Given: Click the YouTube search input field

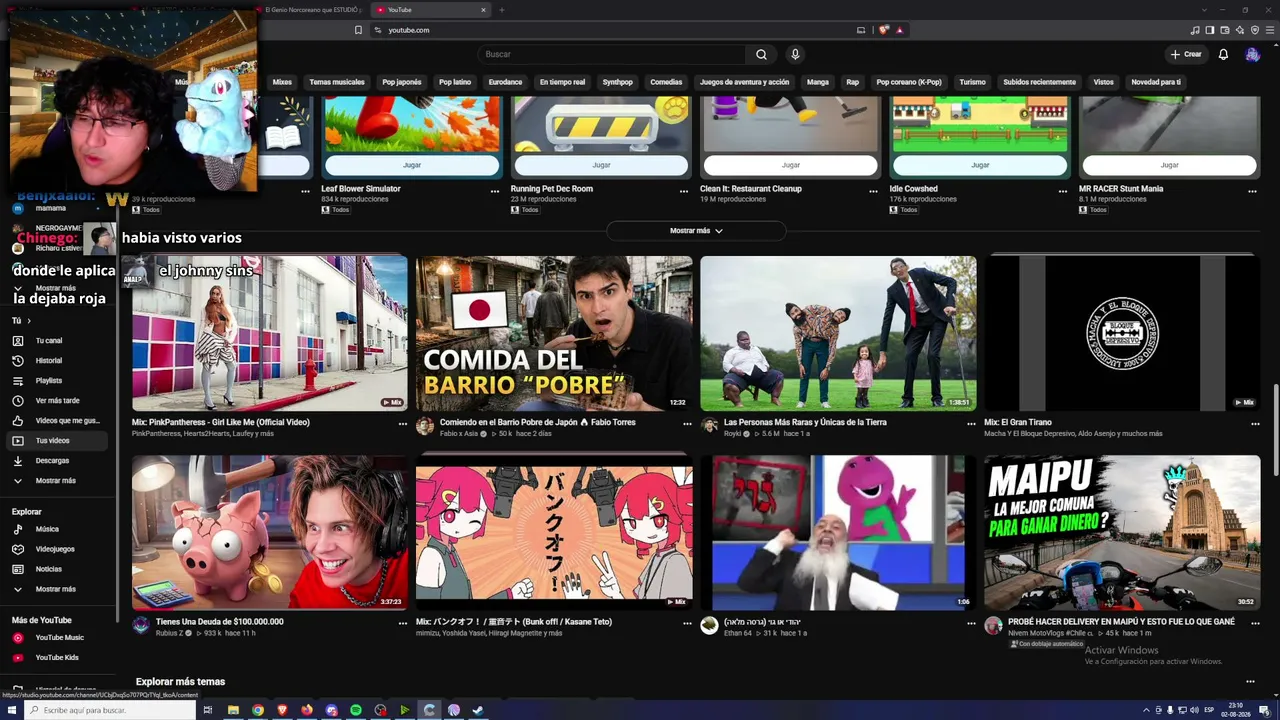Looking at the screenshot, I should pyautogui.click(x=611, y=54).
